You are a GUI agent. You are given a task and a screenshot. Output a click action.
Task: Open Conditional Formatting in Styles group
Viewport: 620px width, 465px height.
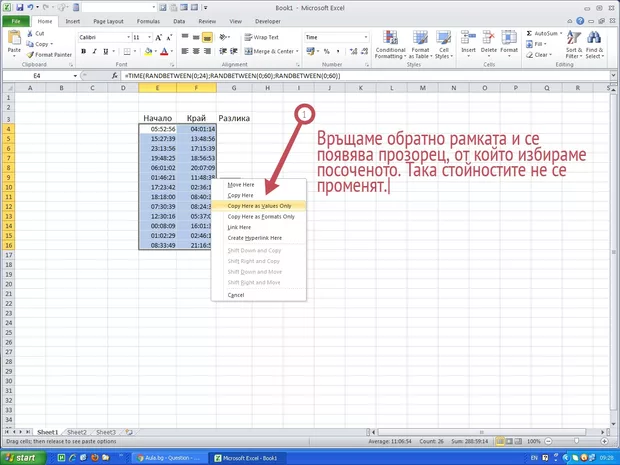[390, 40]
